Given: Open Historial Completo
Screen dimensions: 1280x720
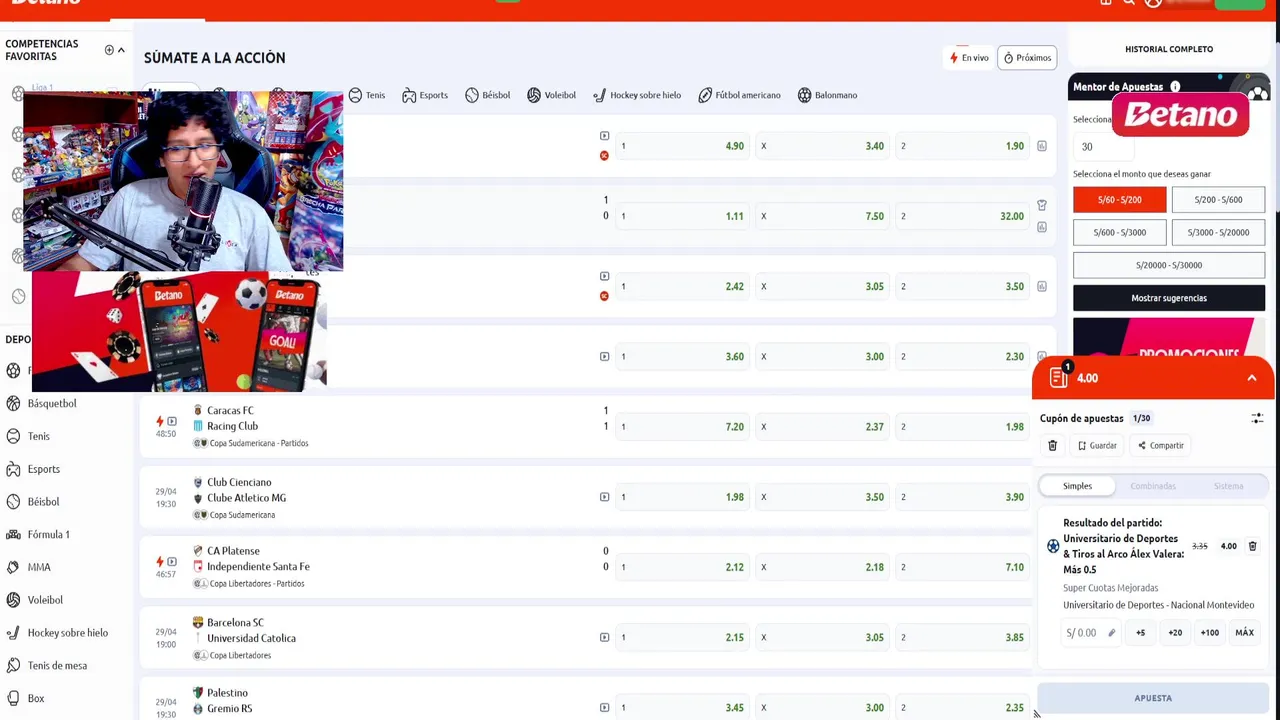Looking at the screenshot, I should pos(1169,49).
